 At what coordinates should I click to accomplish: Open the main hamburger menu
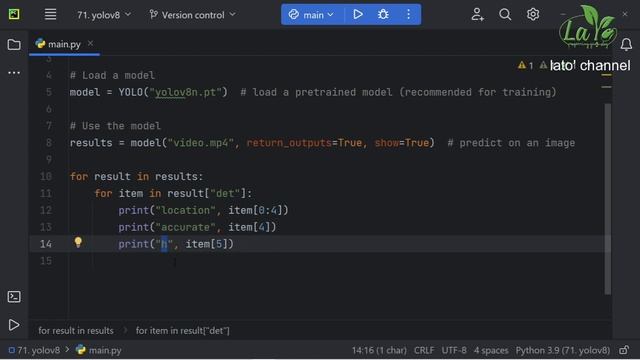[50, 15]
